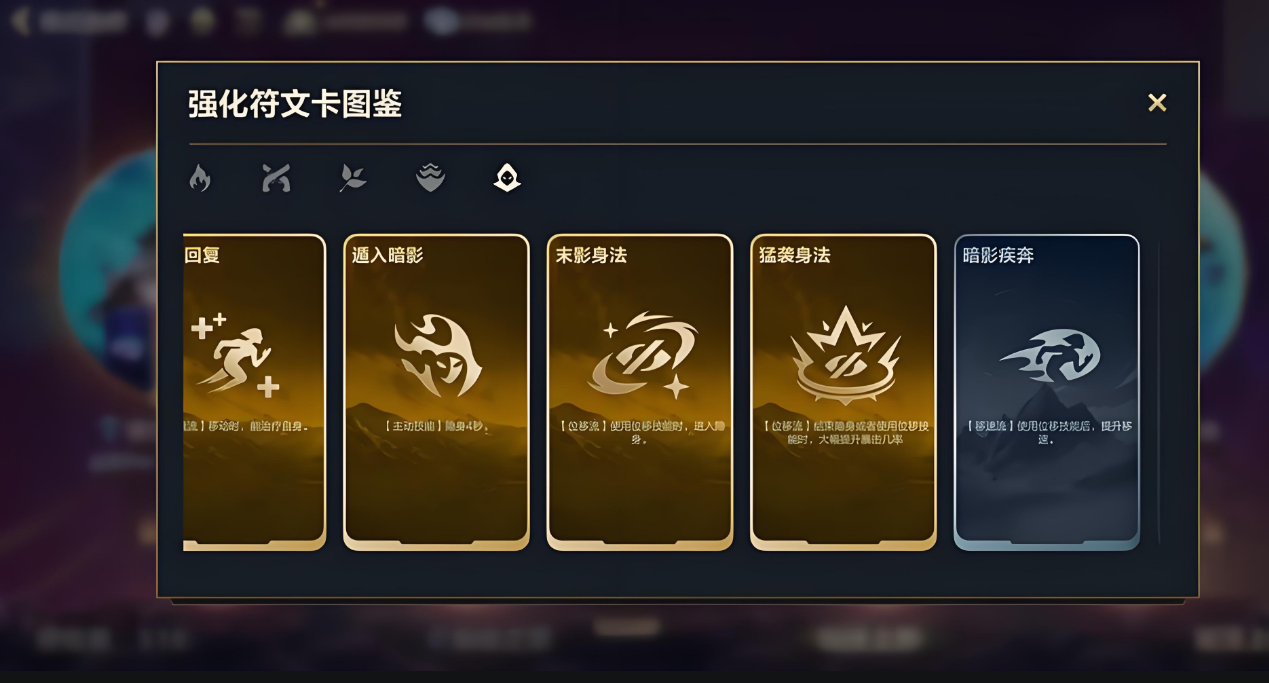Open the 遁入暗影 card title
This screenshot has height=683, width=1269.
tap(388, 255)
